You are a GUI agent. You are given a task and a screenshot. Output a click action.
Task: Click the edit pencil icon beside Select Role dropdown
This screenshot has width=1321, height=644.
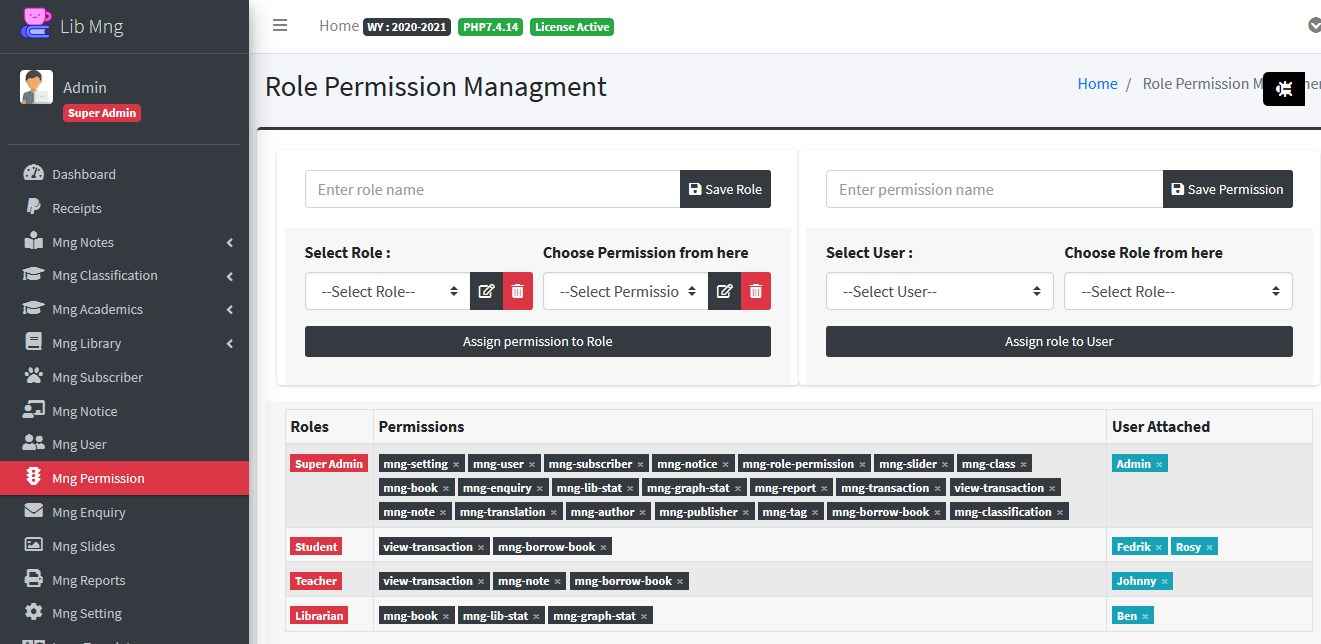[486, 291]
